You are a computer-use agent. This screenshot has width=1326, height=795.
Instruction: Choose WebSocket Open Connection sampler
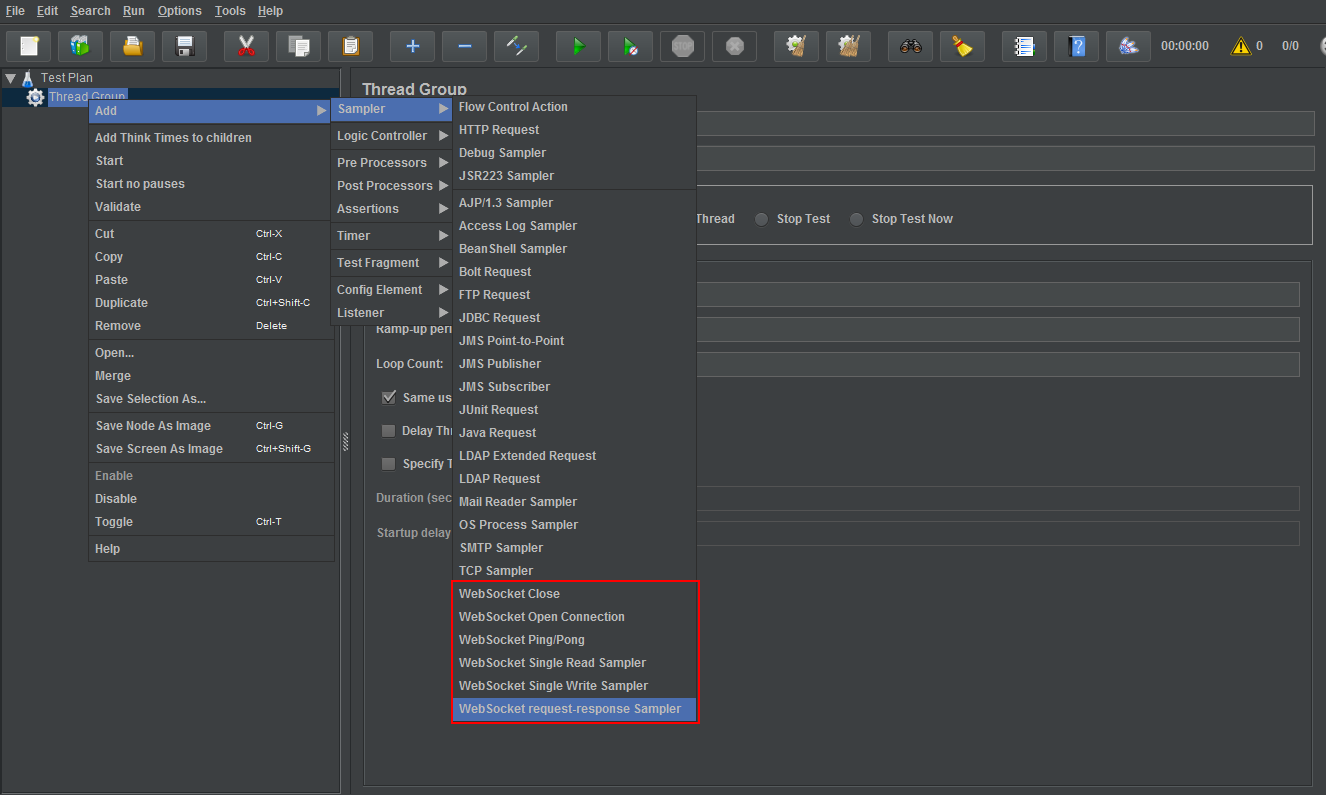point(574,617)
